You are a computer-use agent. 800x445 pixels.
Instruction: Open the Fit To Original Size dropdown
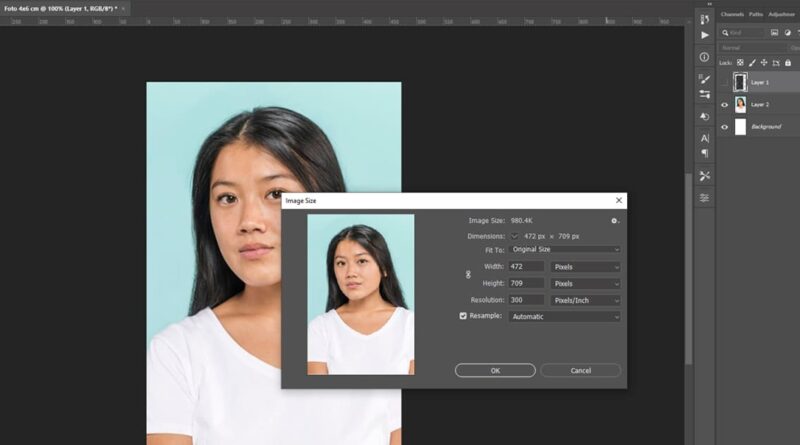pyautogui.click(x=564, y=249)
